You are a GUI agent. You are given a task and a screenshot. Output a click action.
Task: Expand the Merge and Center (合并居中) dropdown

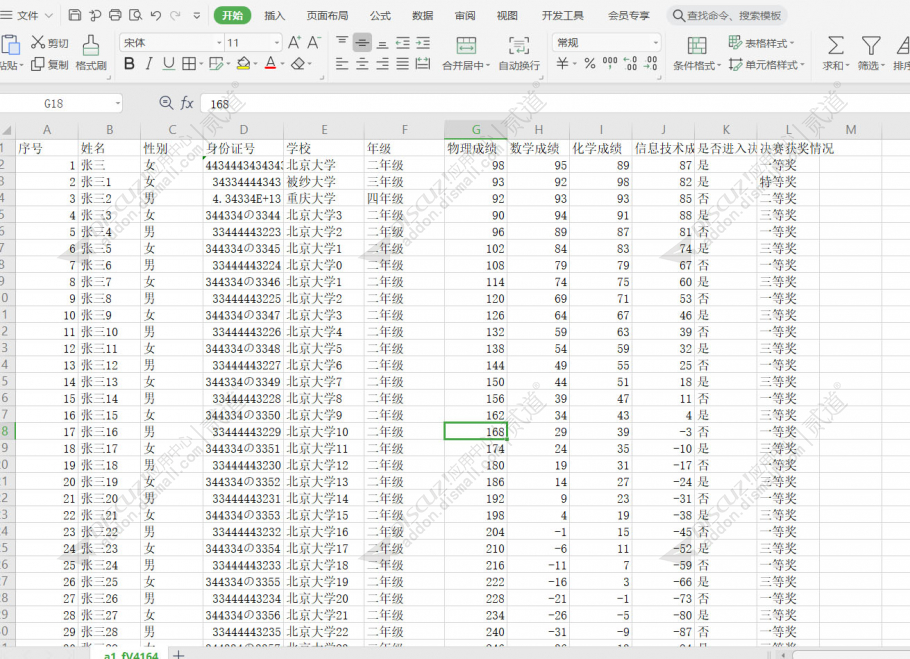pyautogui.click(x=487, y=66)
